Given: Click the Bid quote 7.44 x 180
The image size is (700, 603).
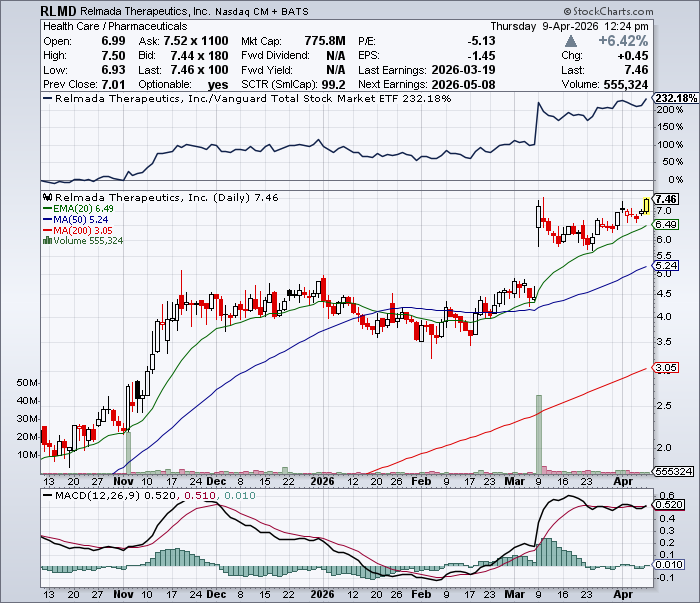Looking at the screenshot, I should [199, 56].
